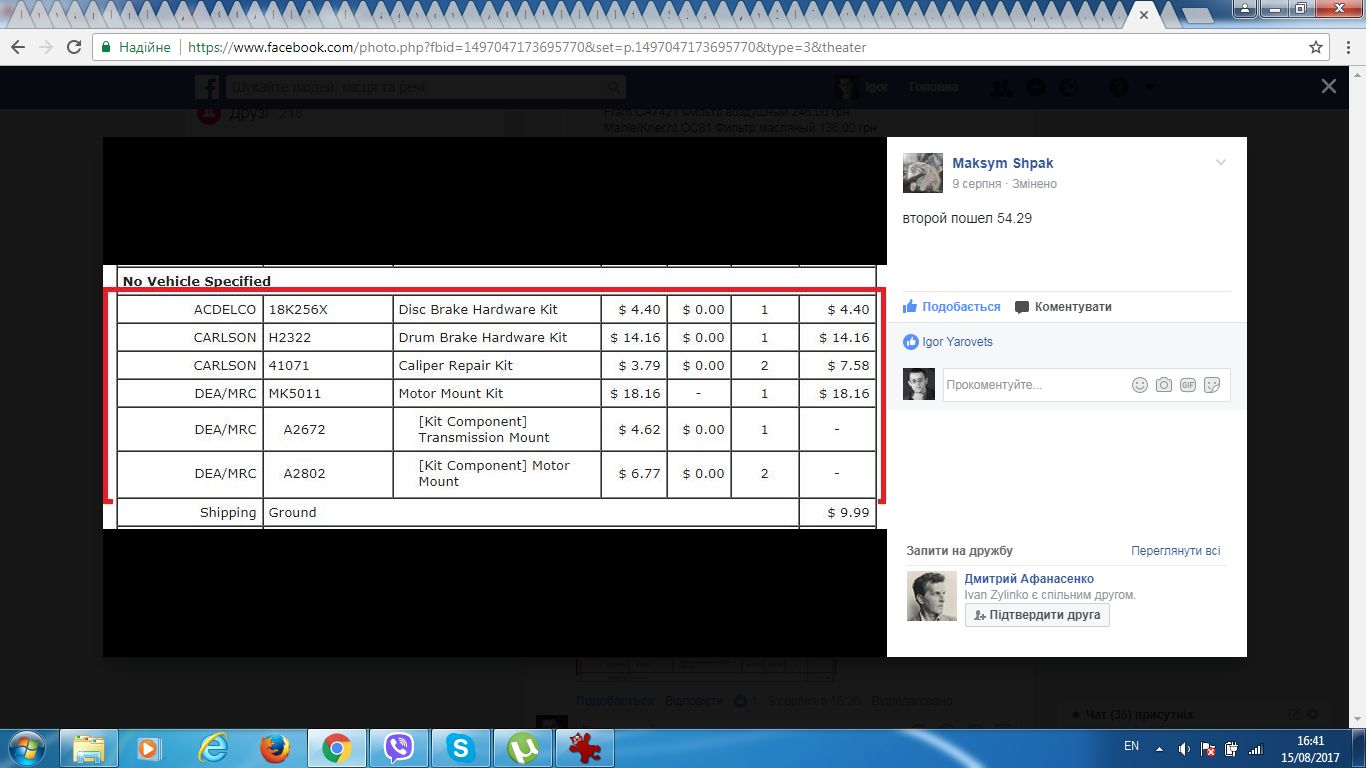Screen dimensions: 1366x768
Task: Click the 'второй пошел 54.29' caption text
Action: pyautogui.click(x=967, y=218)
